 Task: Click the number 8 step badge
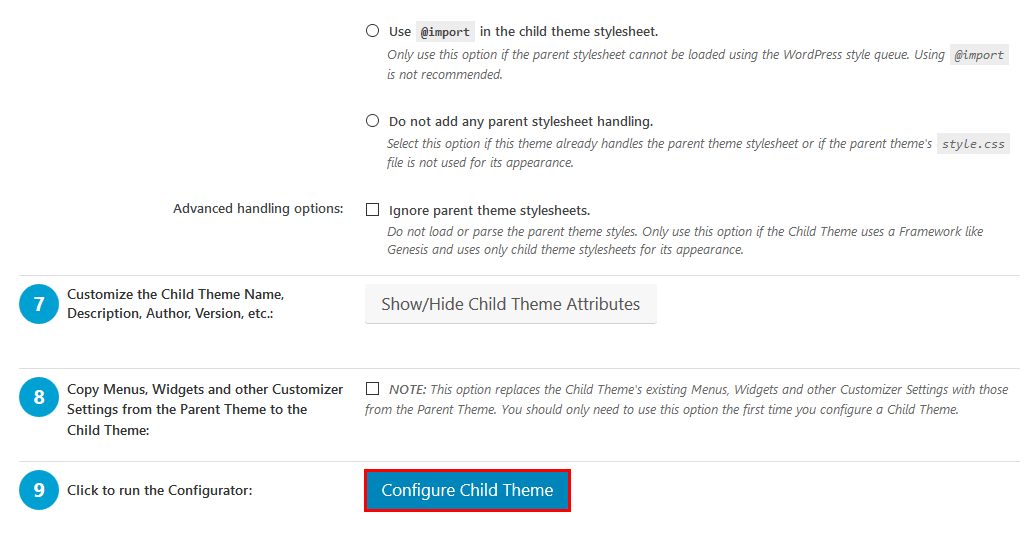(39, 397)
